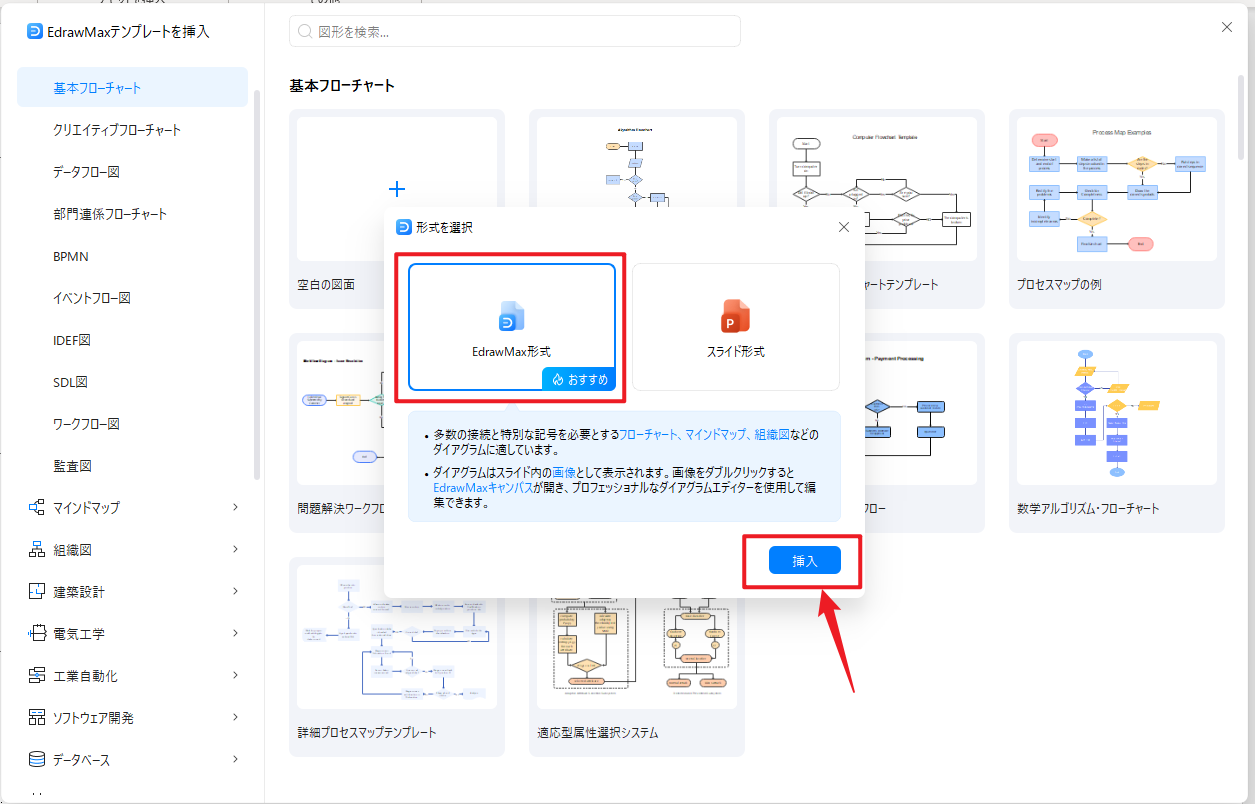
Task: Focus the 図形を検索 search field
Action: pos(515,31)
